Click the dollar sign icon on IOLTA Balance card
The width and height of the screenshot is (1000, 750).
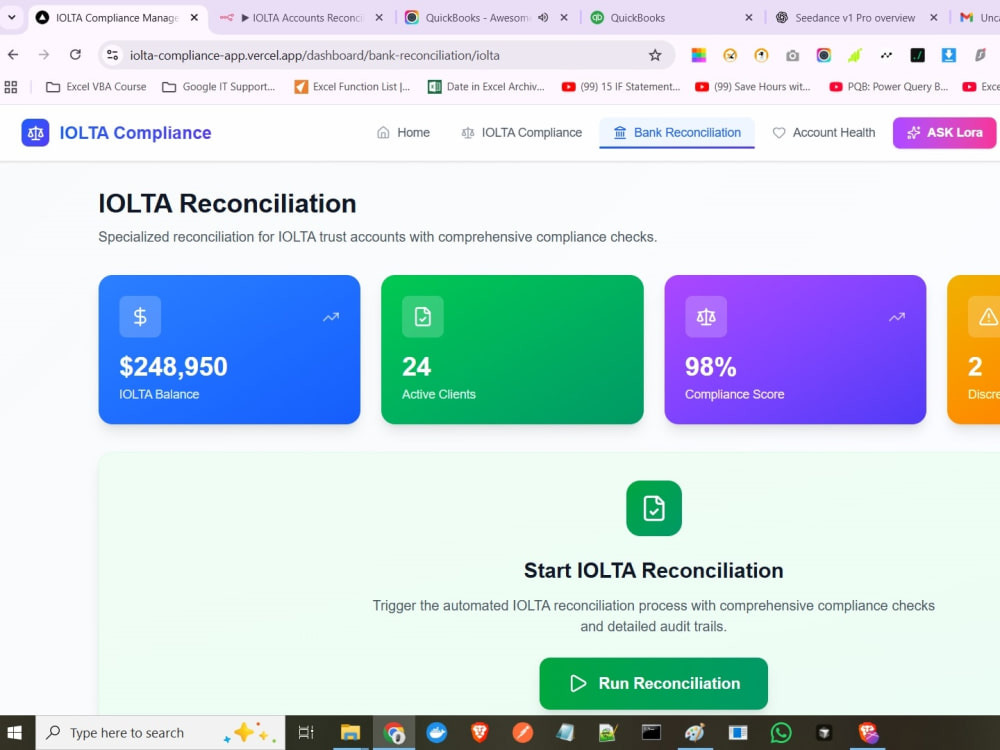pos(140,316)
